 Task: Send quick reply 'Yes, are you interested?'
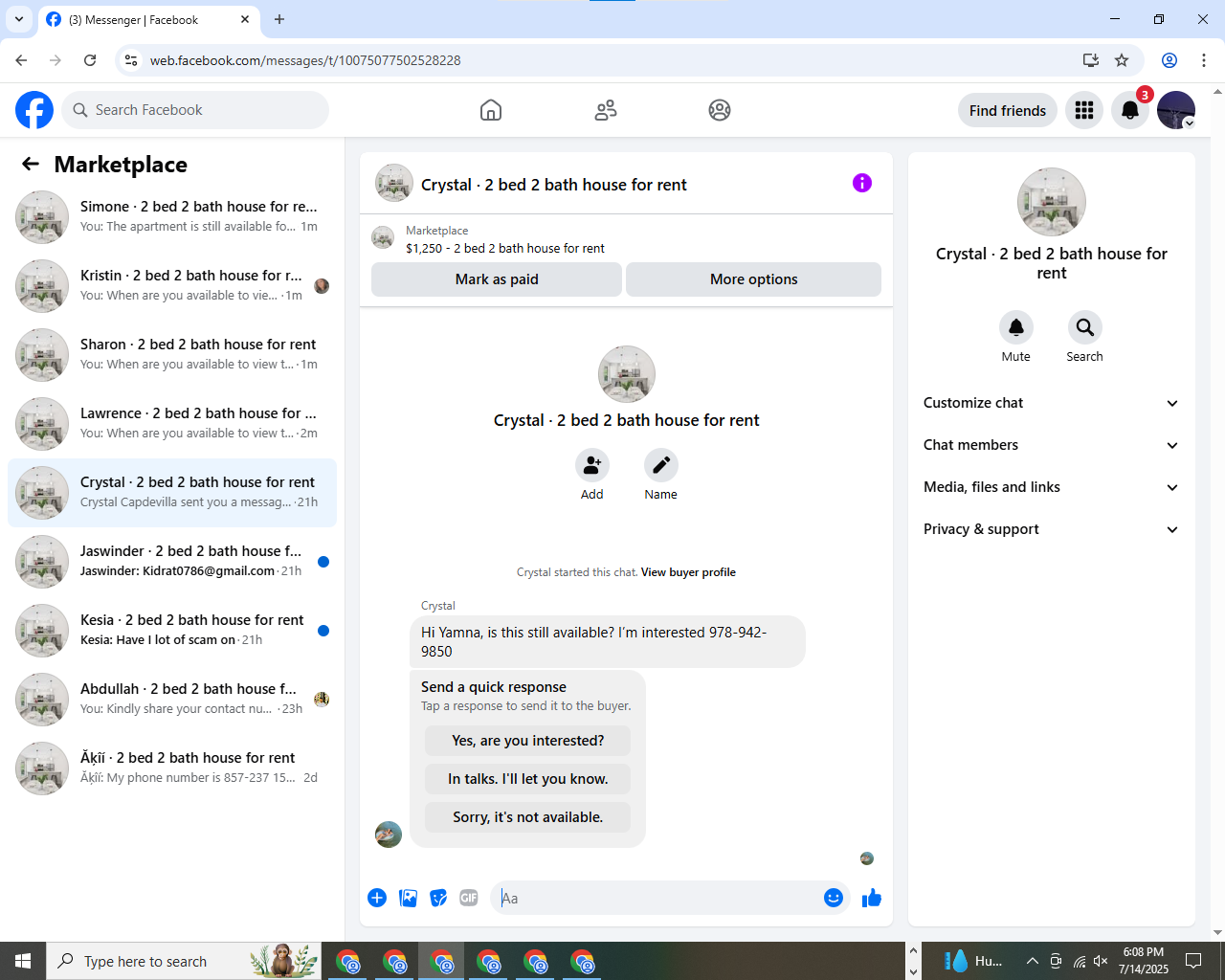pos(527,741)
